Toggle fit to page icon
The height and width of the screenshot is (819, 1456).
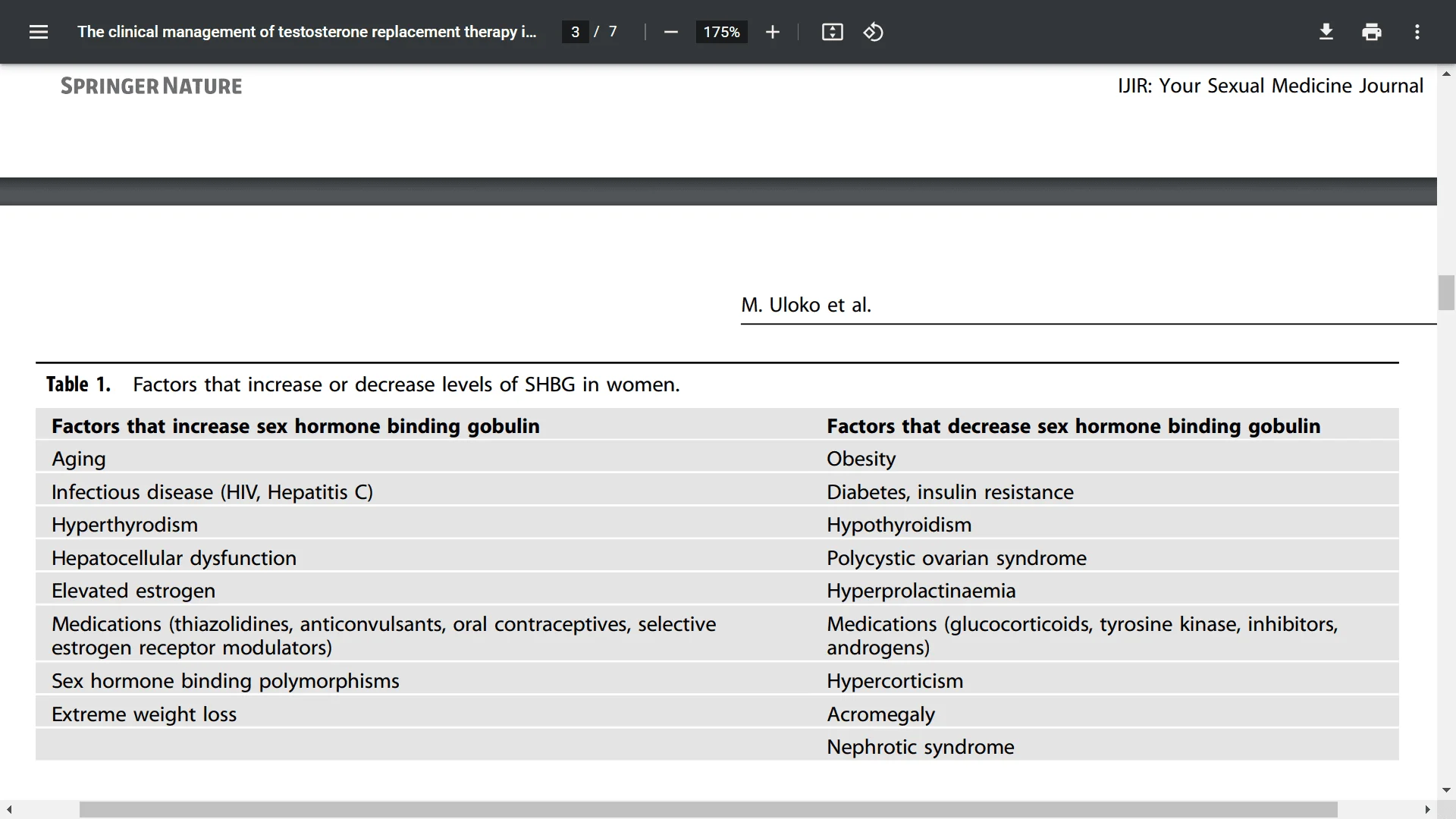tap(832, 32)
